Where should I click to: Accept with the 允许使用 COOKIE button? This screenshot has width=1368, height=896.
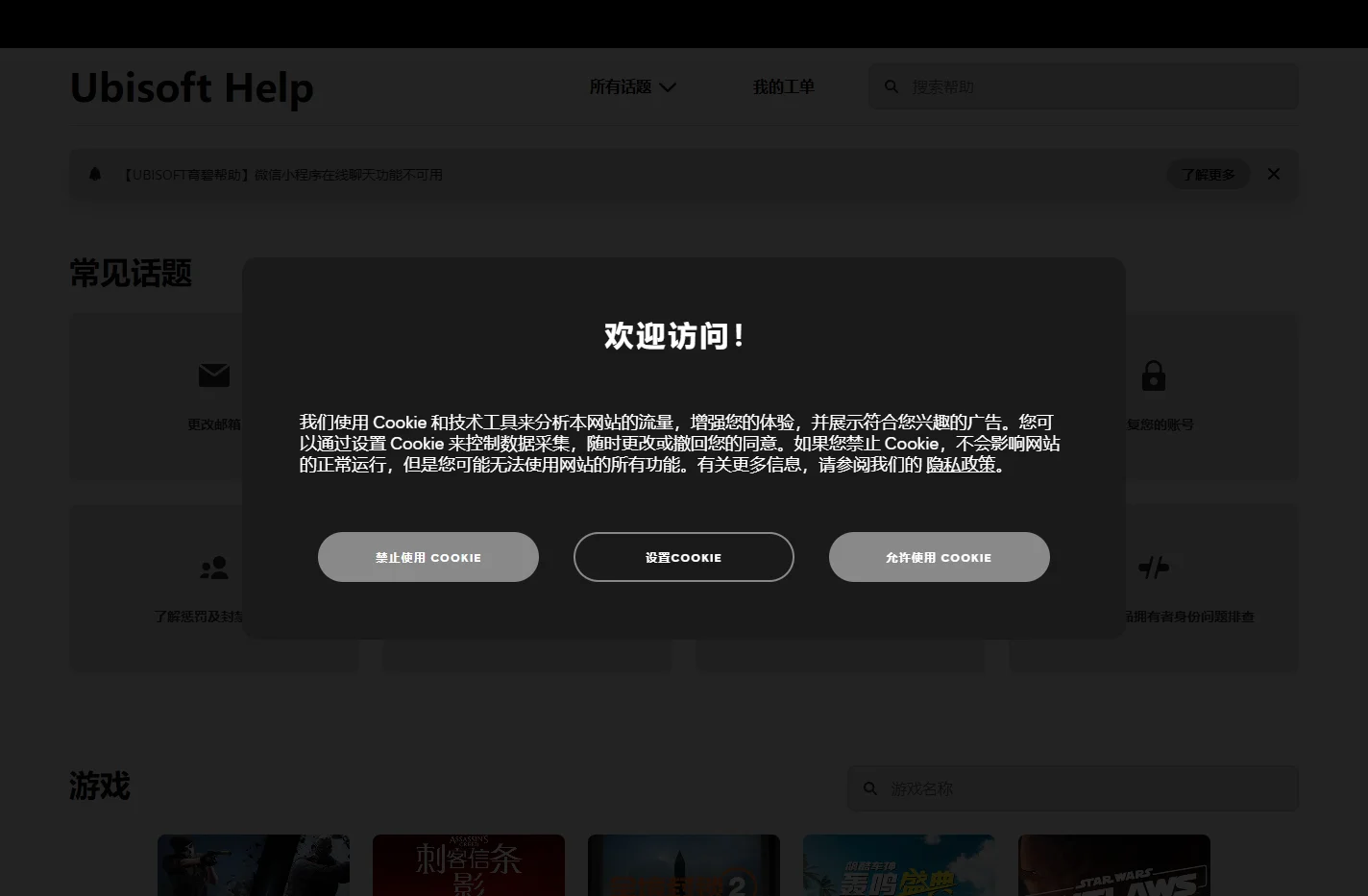[939, 557]
